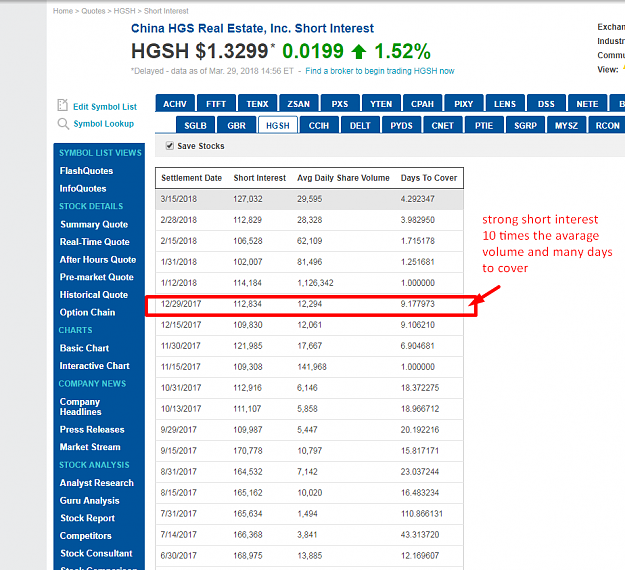Click short interest value 127,032
625x570 pixels.
click(248, 199)
